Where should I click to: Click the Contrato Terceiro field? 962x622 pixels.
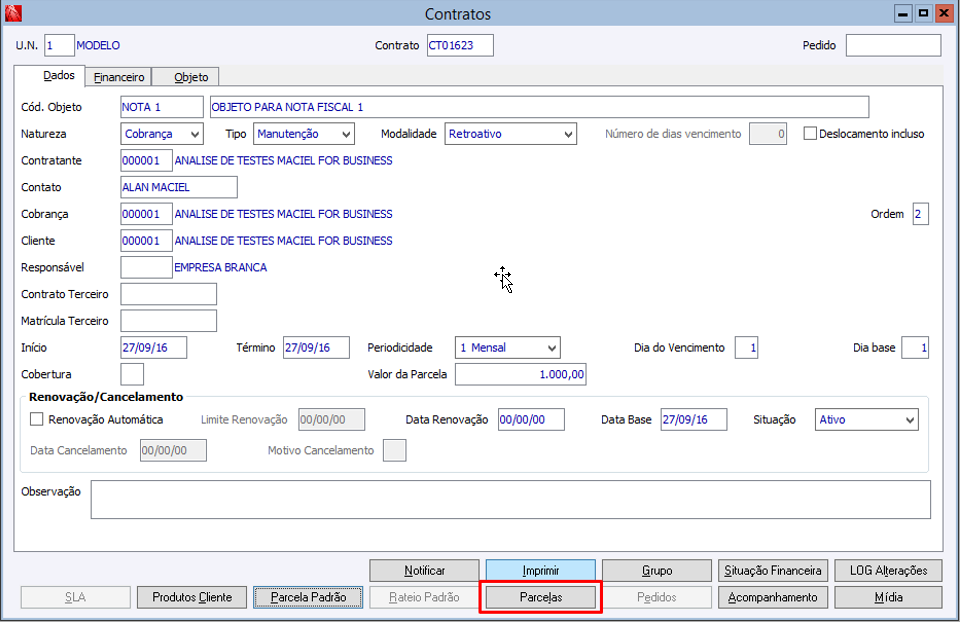click(169, 294)
